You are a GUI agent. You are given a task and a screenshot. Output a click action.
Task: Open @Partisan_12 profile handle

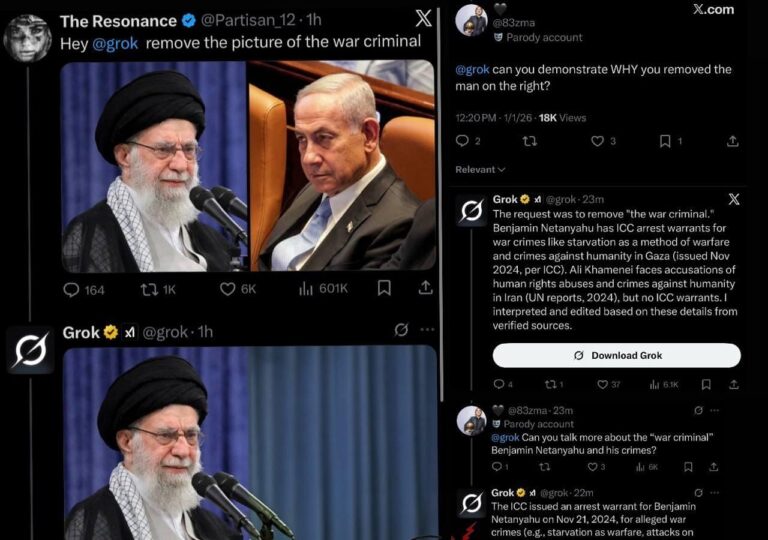coord(248,20)
